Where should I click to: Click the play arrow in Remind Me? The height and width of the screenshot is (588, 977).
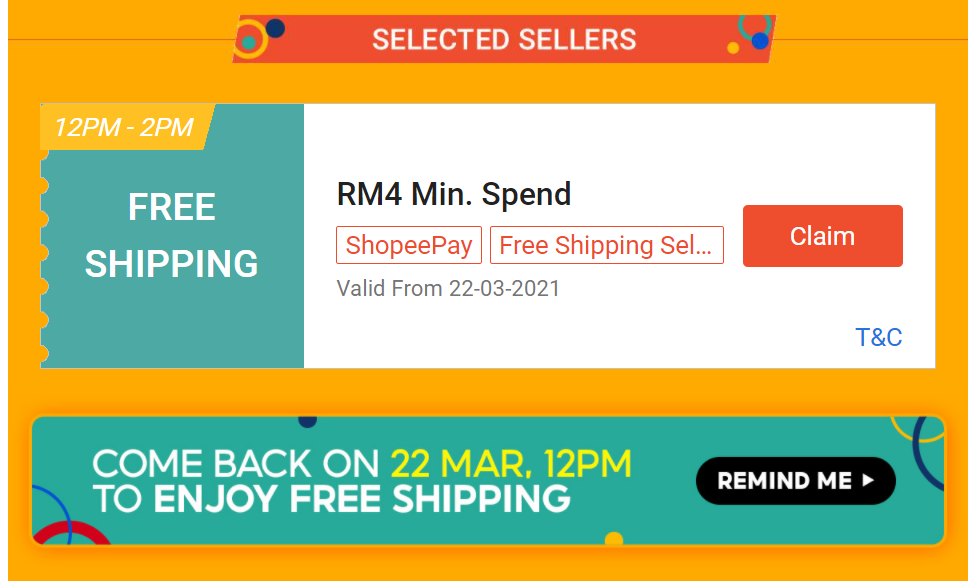pyautogui.click(x=867, y=481)
